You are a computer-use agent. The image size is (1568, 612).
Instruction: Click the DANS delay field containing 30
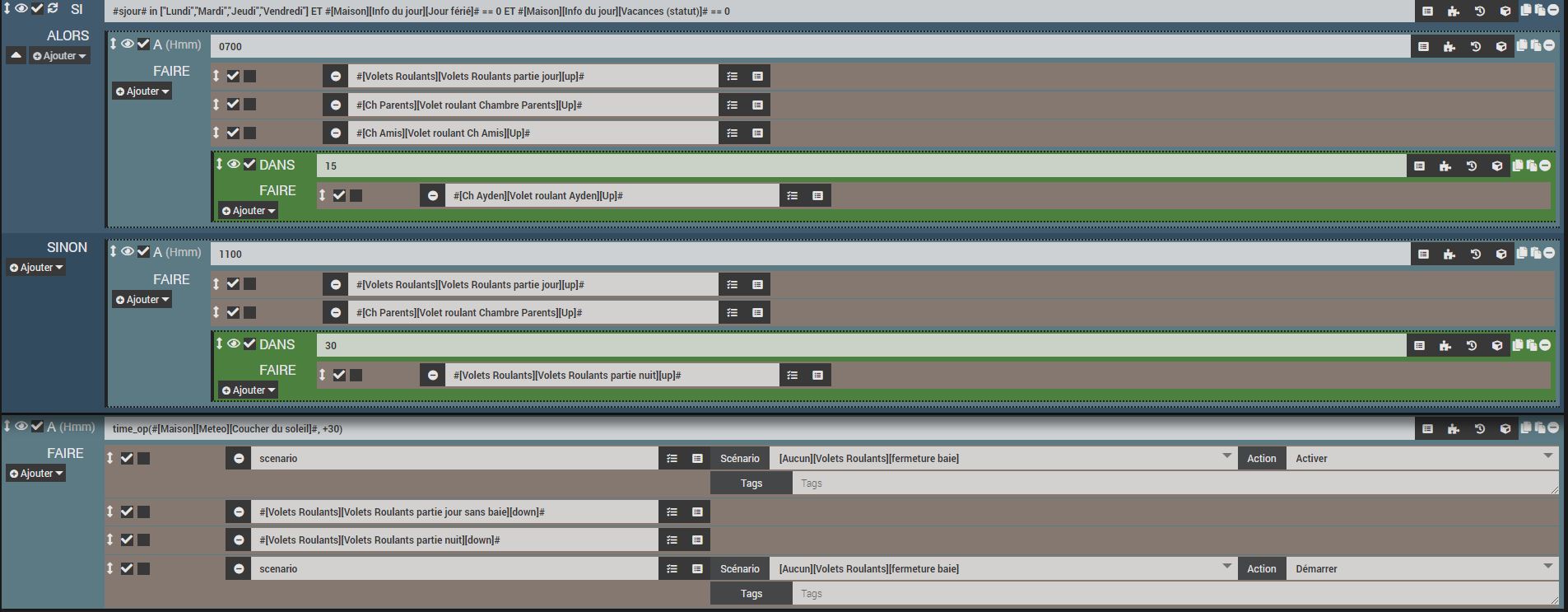(861, 346)
